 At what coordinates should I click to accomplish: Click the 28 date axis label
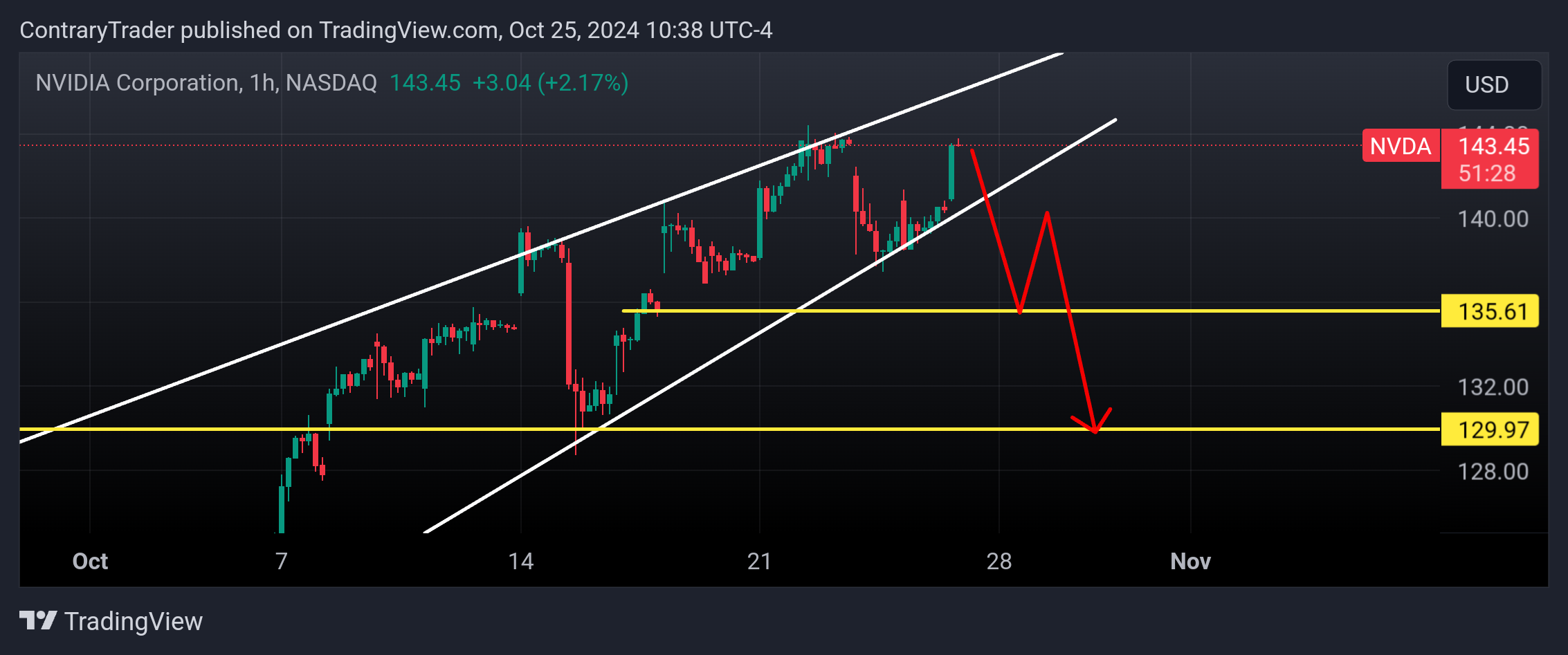(x=999, y=561)
